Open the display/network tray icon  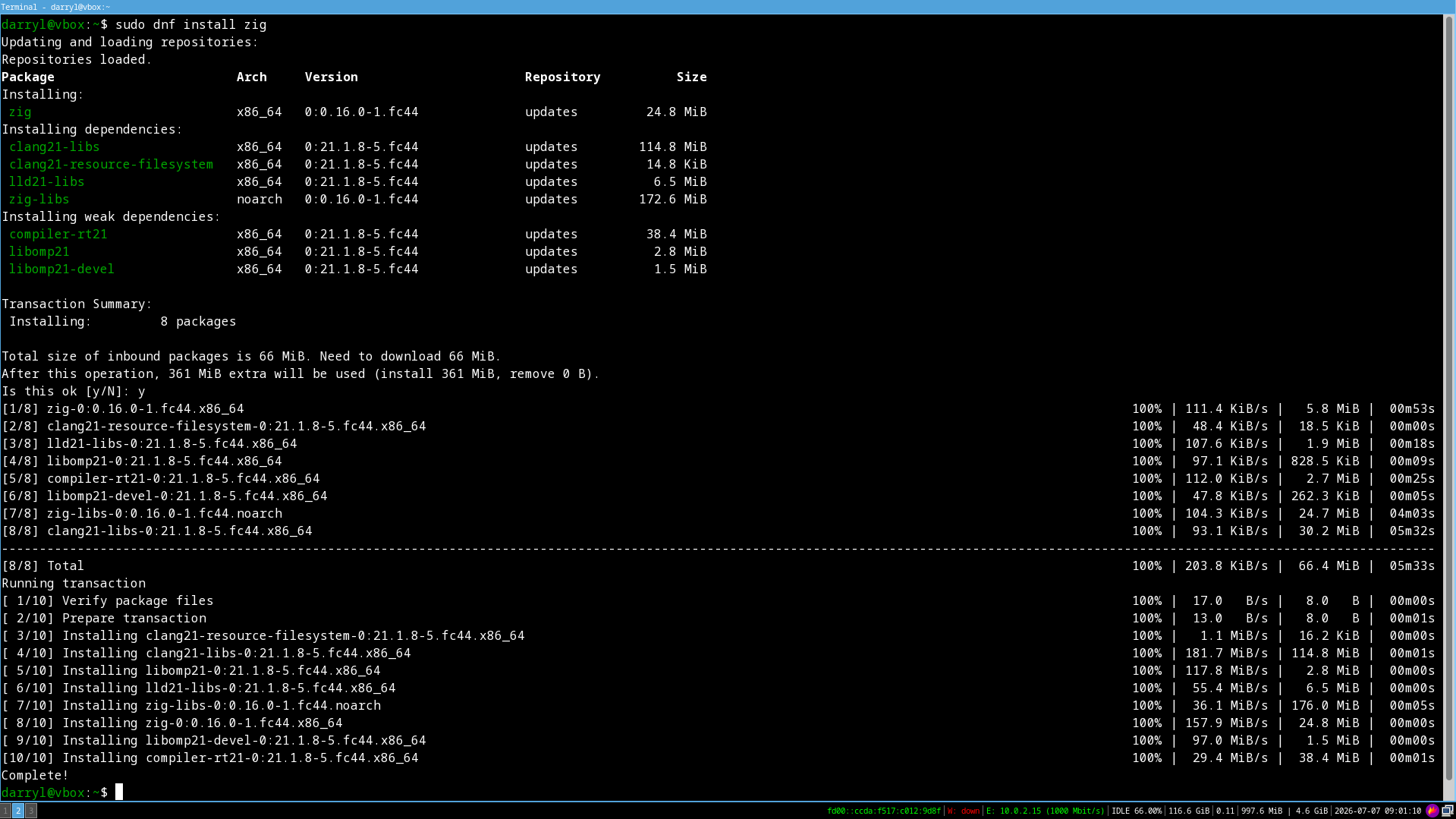(1448, 811)
